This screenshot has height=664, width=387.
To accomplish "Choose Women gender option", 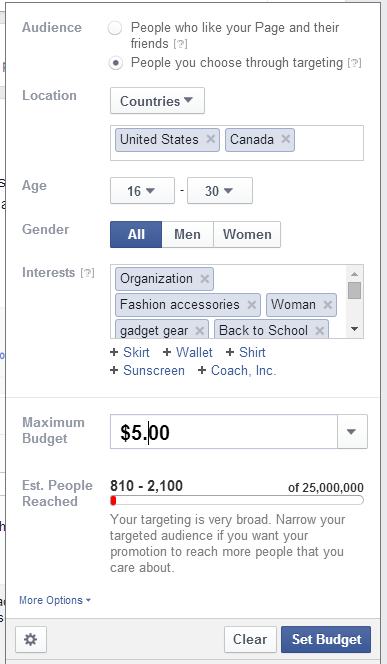I will [x=247, y=234].
